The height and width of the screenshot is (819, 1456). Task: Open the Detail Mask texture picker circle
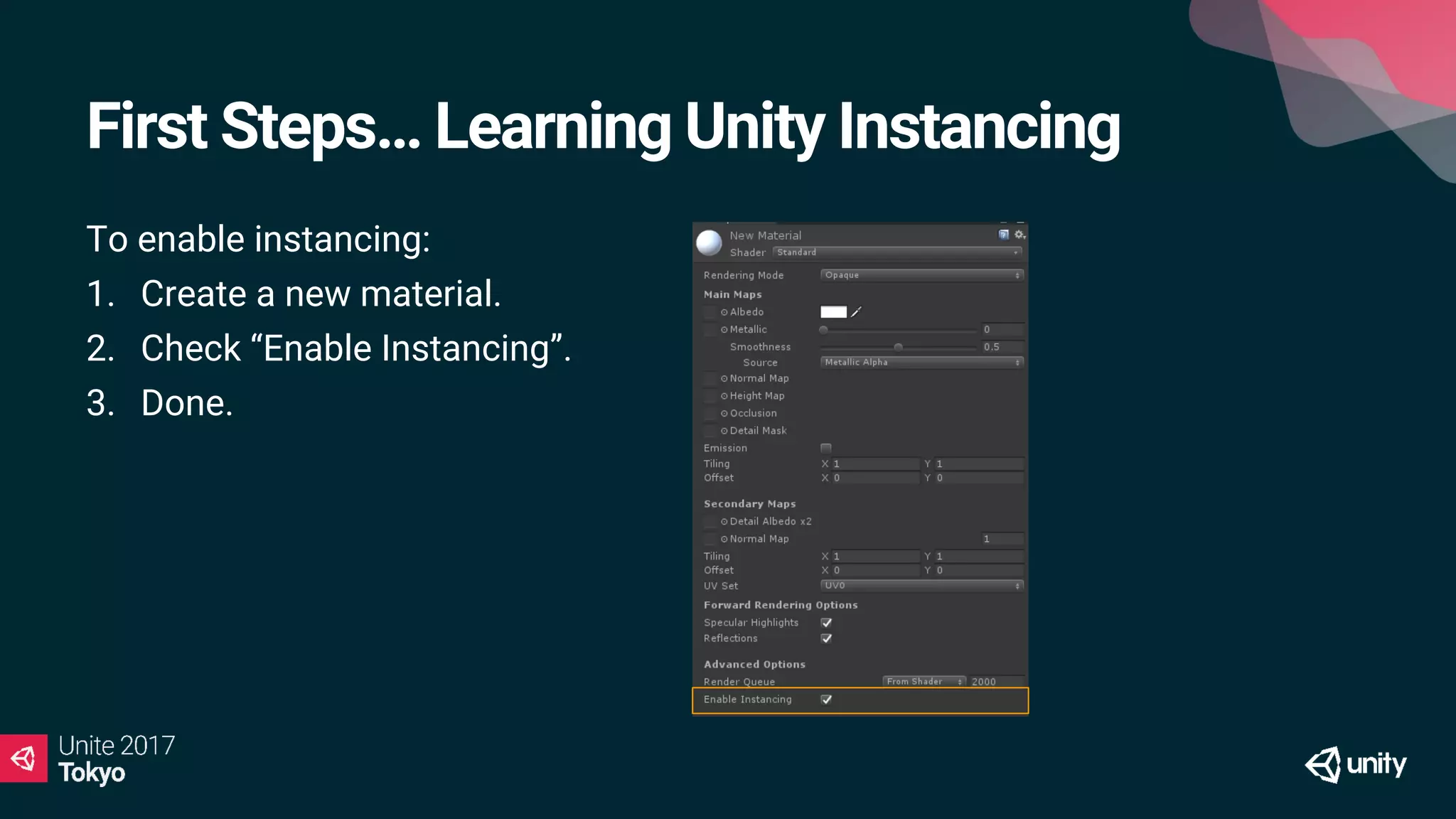[x=724, y=431]
